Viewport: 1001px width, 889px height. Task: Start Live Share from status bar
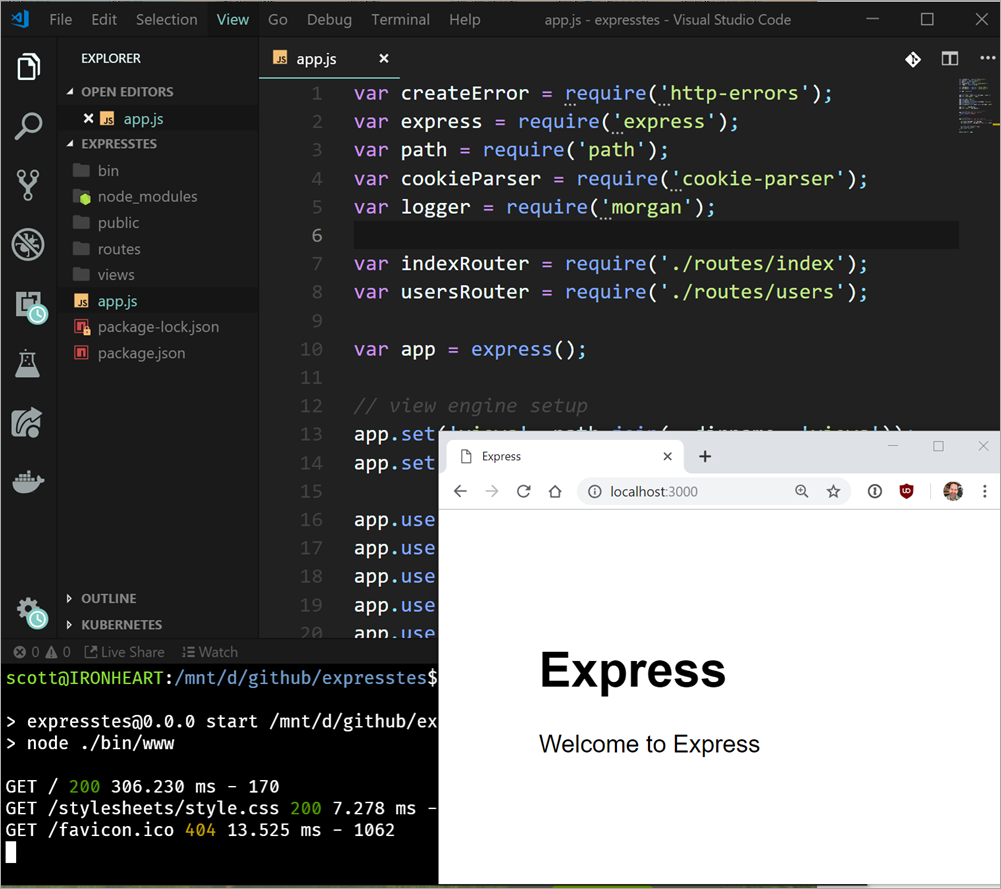tap(124, 652)
